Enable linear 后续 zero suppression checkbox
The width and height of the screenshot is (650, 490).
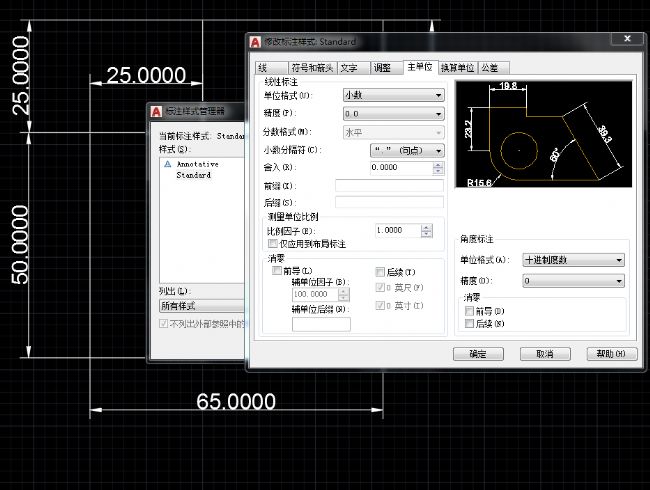pos(380,272)
